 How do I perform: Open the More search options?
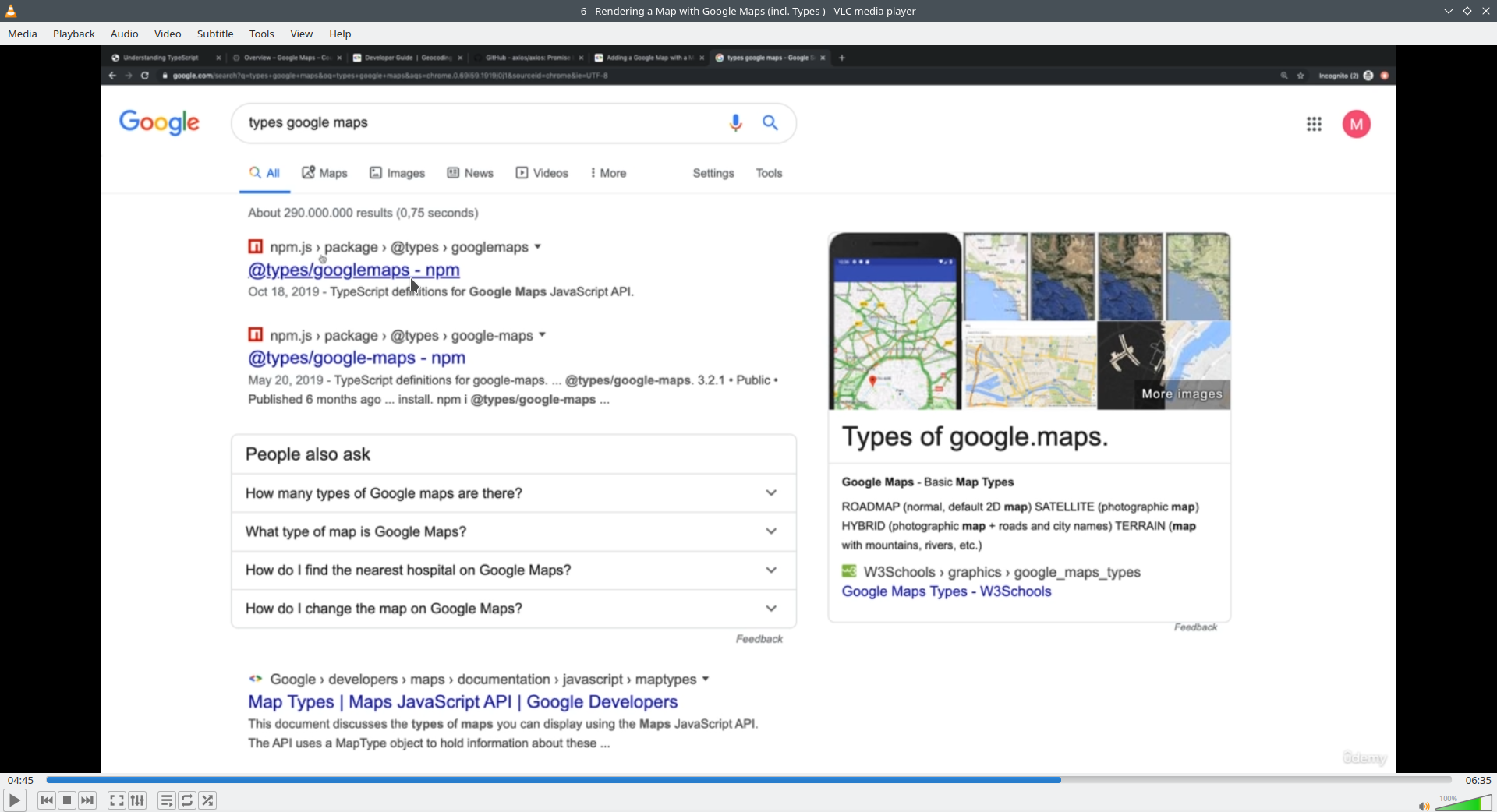[x=608, y=173]
